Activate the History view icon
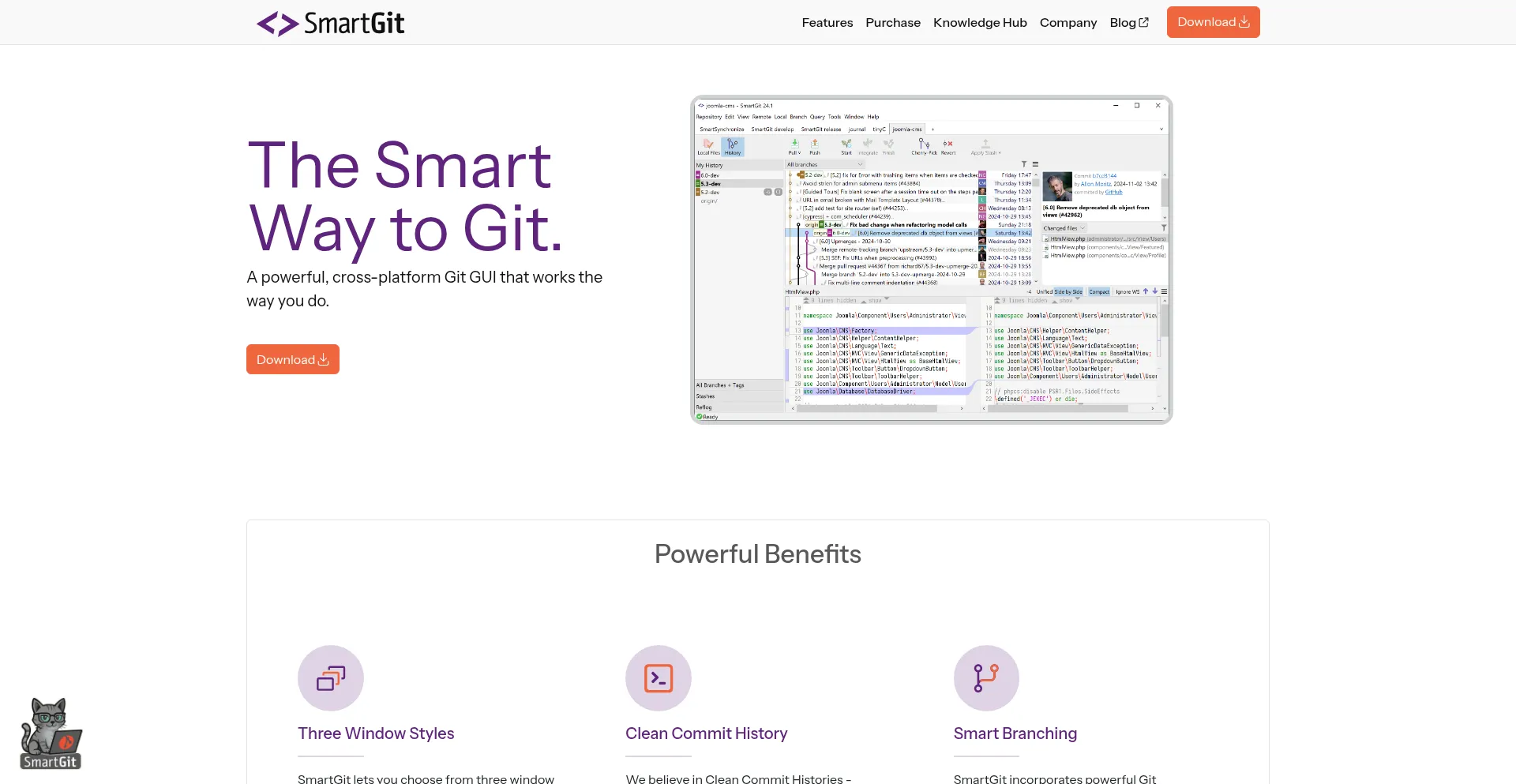Screen dimensions: 1516x784 click(733, 146)
